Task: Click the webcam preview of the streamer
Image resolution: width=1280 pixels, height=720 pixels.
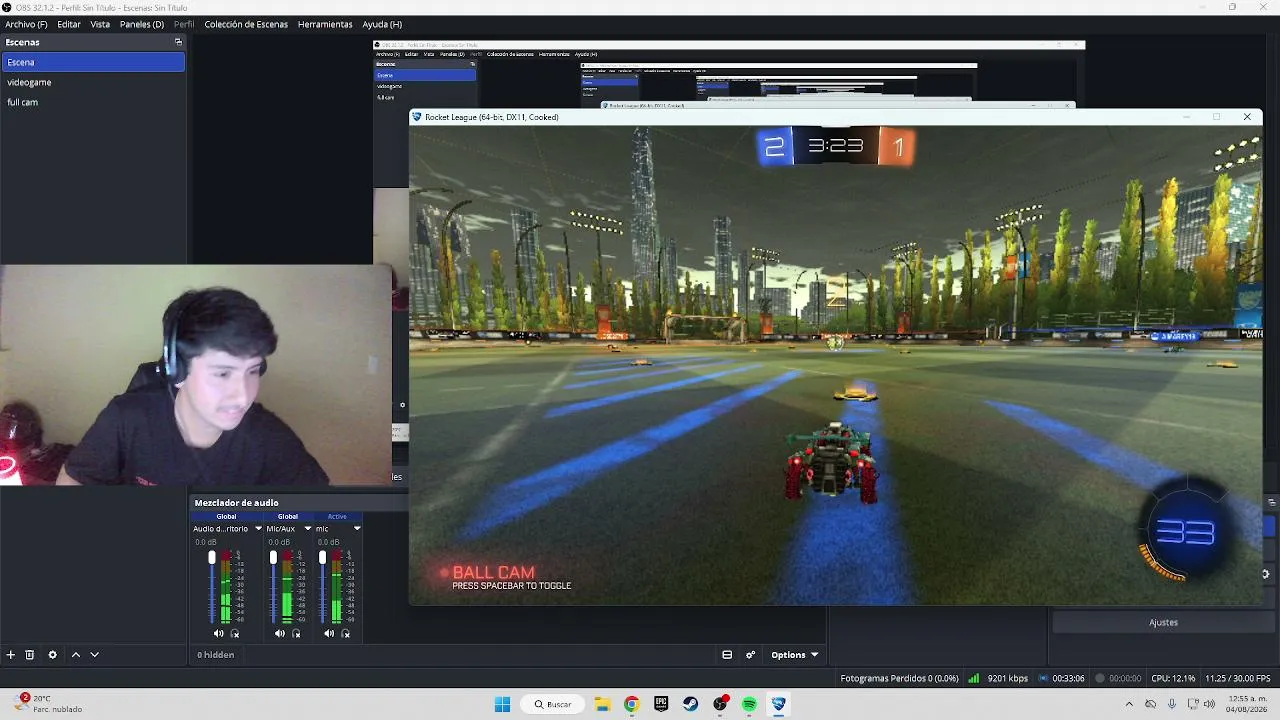Action: coord(196,375)
